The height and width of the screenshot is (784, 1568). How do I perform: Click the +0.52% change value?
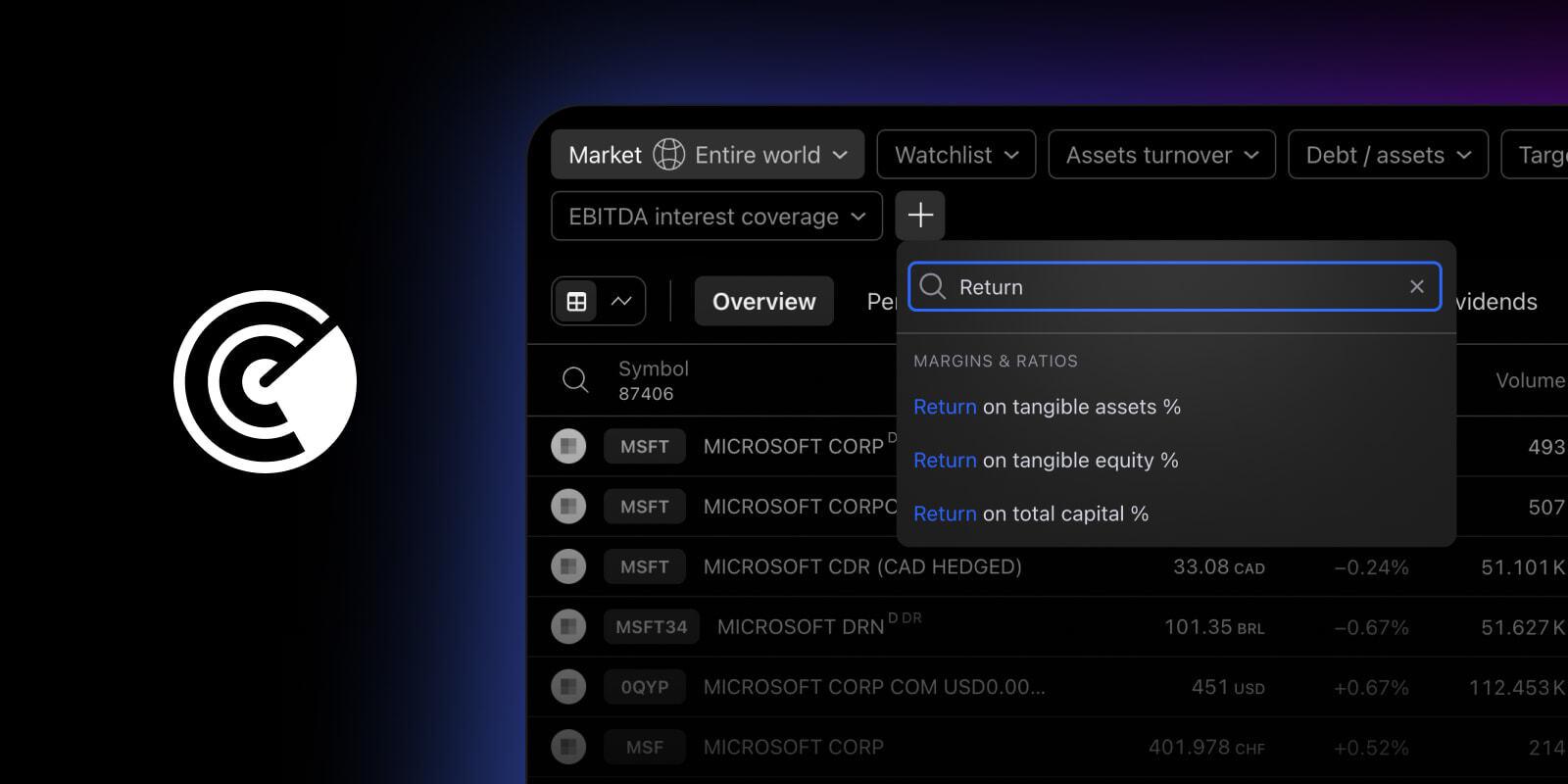coord(1371,748)
